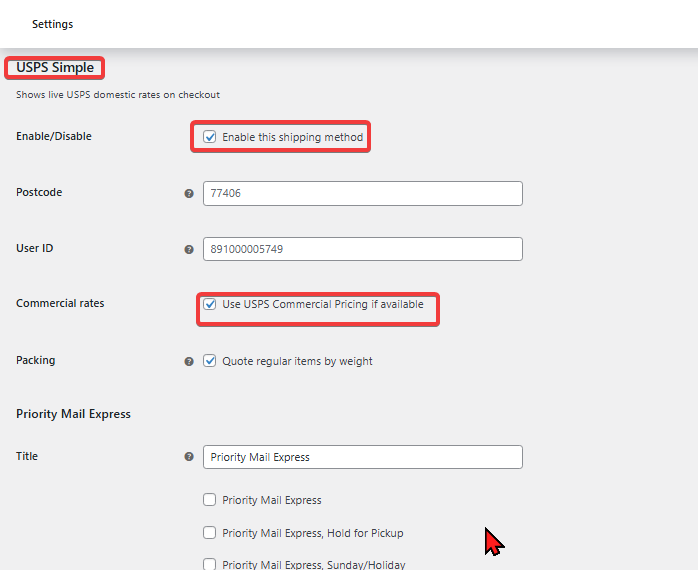Toggle Quote regular items by weight
This screenshot has width=698, height=570.
(x=210, y=361)
